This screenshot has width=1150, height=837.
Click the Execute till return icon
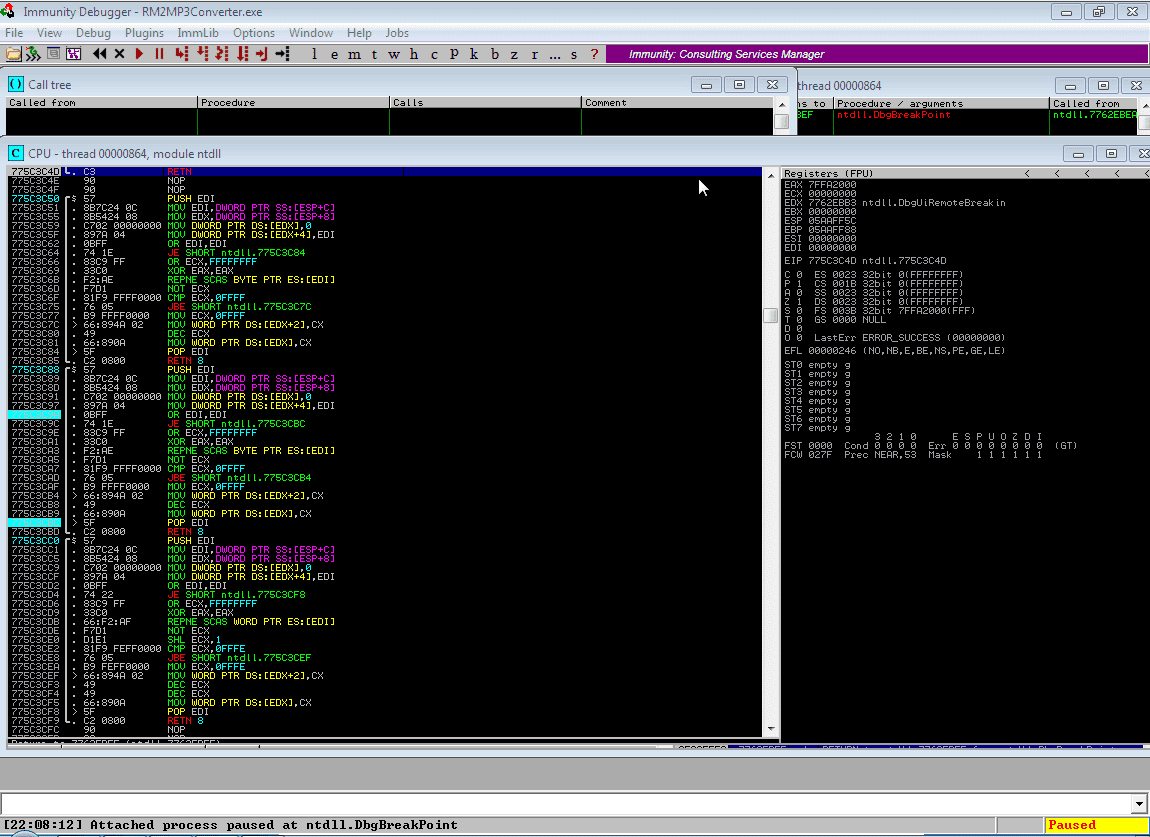tap(262, 54)
